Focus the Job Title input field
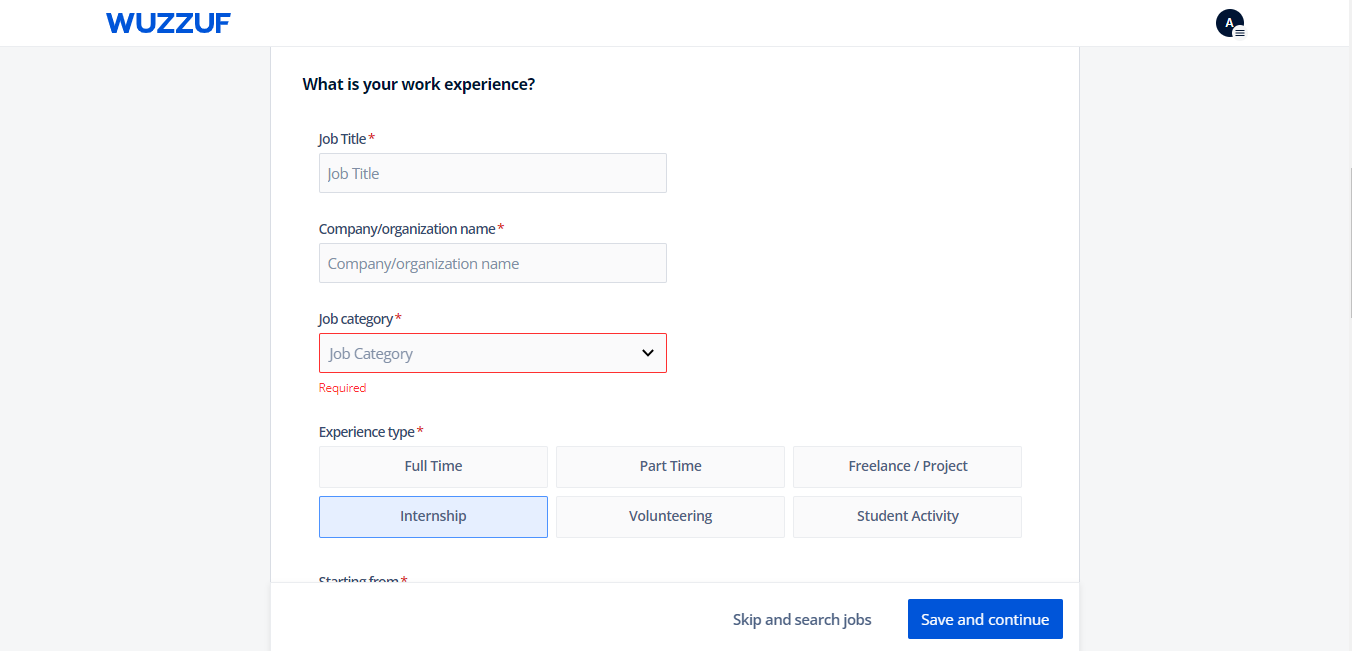The image size is (1352, 651). [492, 173]
